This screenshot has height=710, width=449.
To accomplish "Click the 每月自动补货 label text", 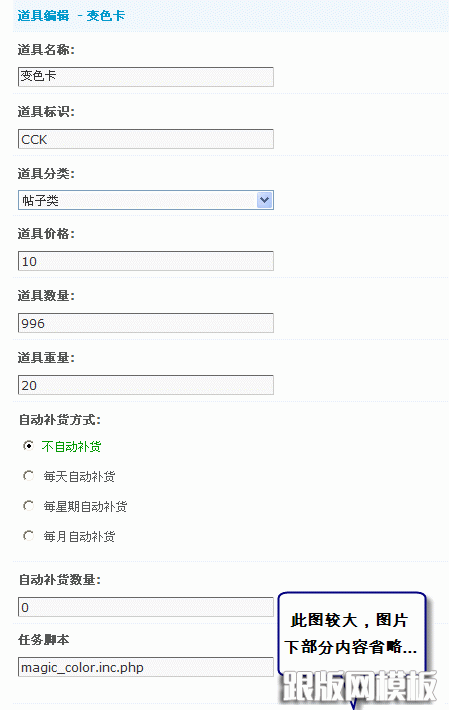I will coord(79,537).
